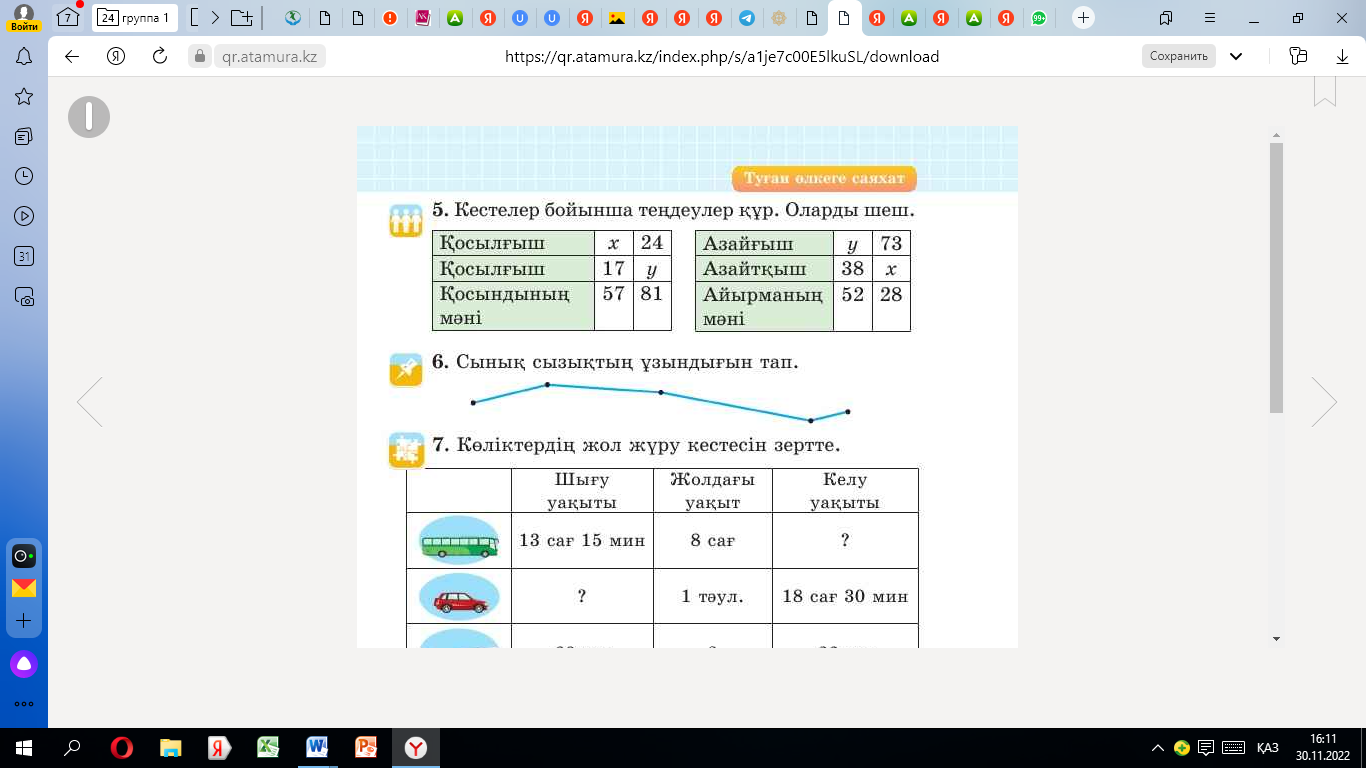Switch to the active document tab
This screenshot has width=1366, height=768.
[844, 18]
